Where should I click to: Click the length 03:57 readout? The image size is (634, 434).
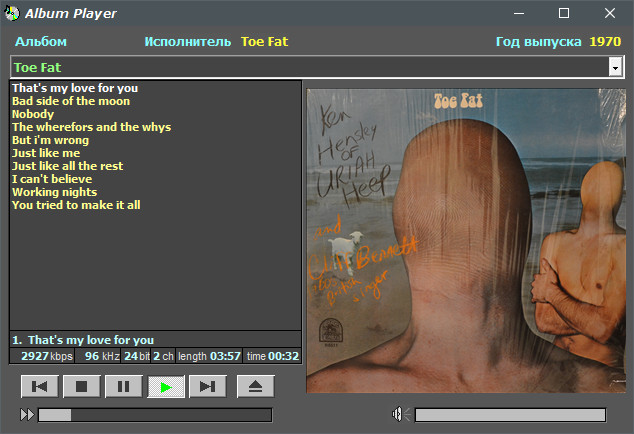coord(209,356)
